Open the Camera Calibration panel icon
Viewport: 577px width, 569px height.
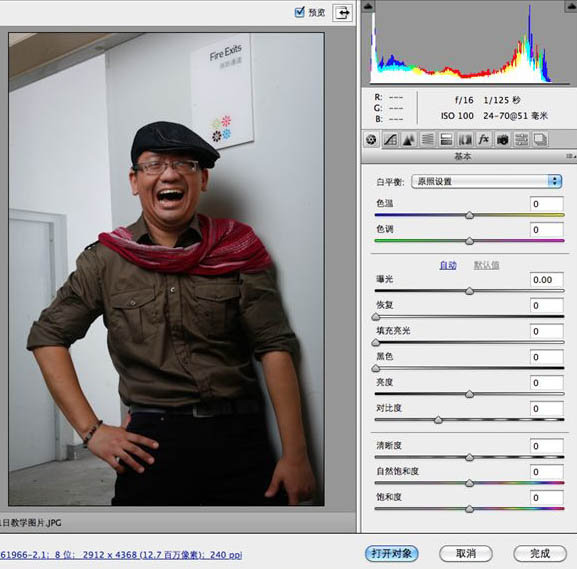(x=503, y=140)
